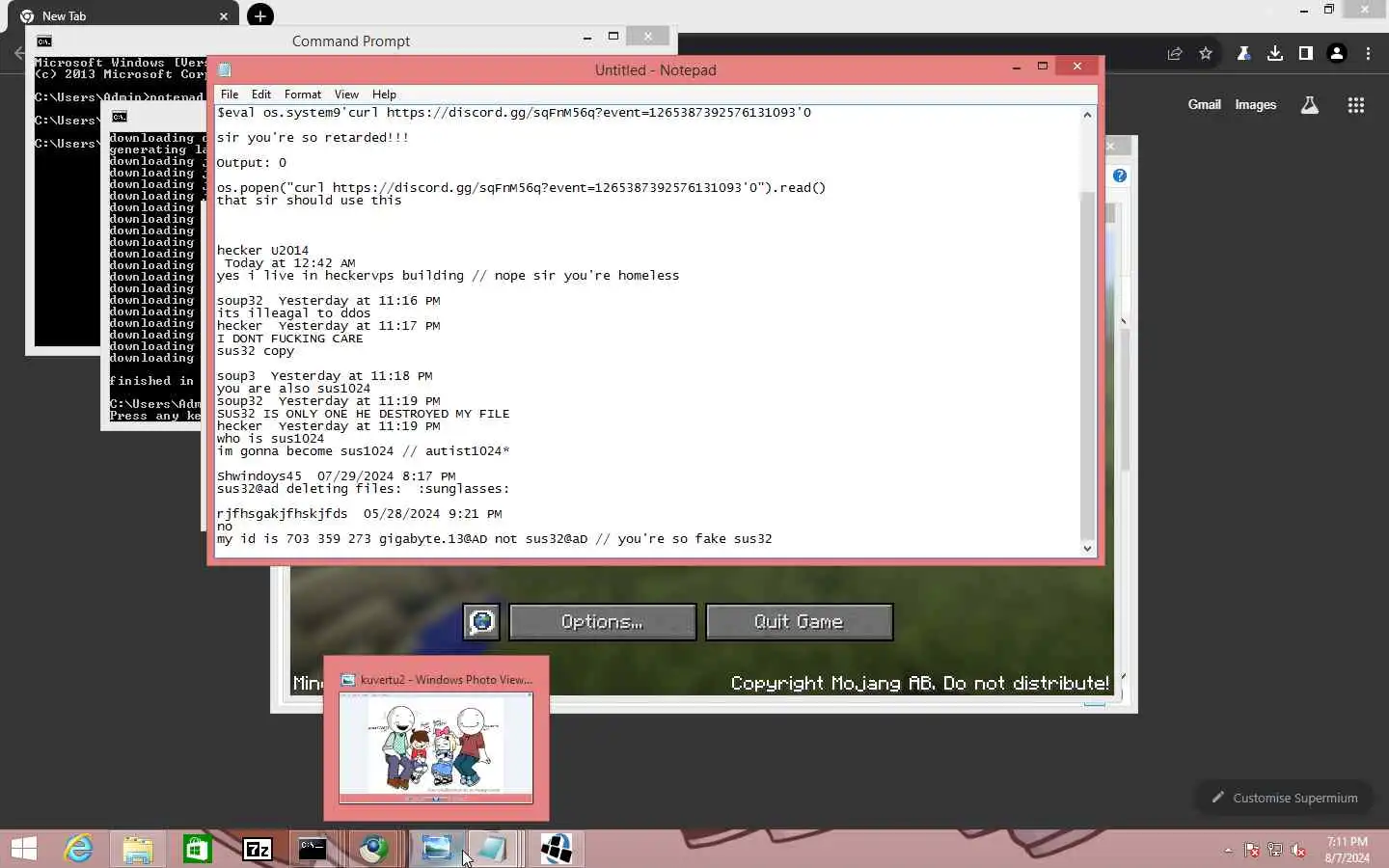Viewport: 1389px width, 868px height.
Task: Click the Minecraft realms icon button left of Options
Action: pos(480,622)
